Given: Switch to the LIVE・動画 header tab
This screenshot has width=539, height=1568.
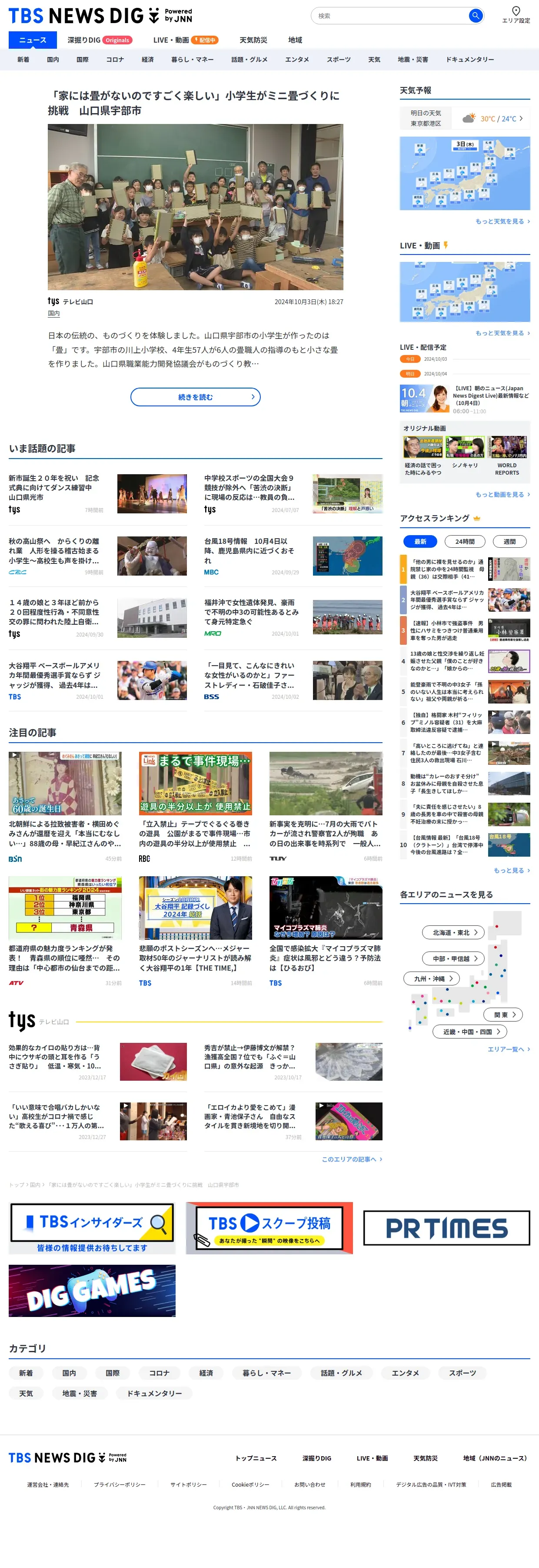Looking at the screenshot, I should click(x=186, y=40).
